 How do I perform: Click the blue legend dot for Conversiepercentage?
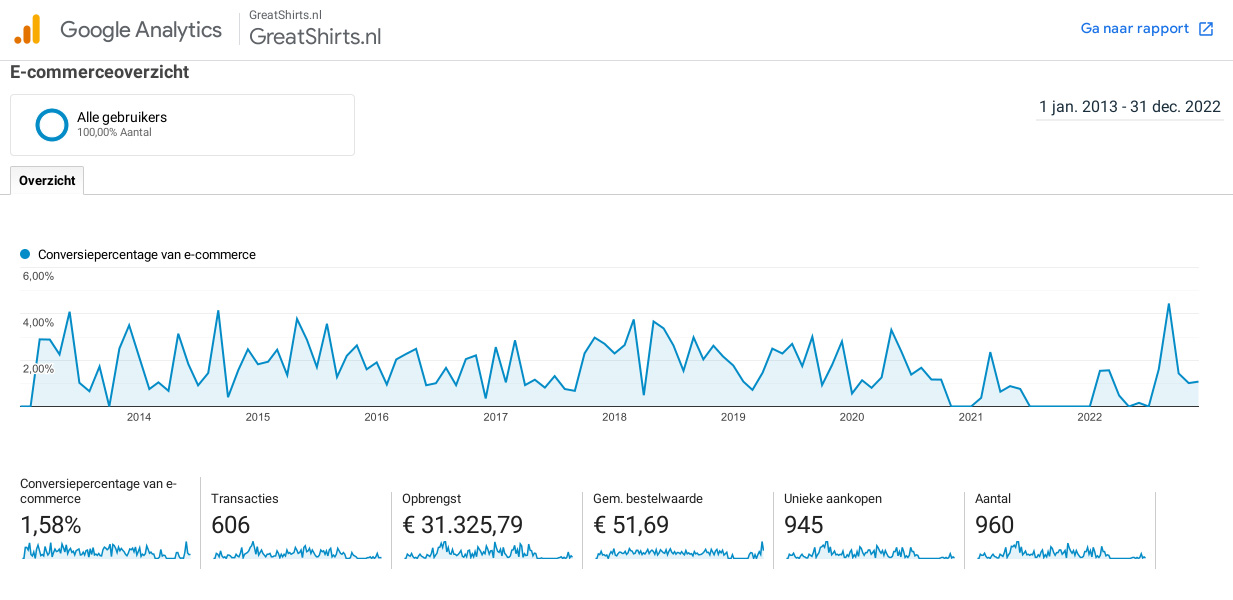[x=25, y=254]
